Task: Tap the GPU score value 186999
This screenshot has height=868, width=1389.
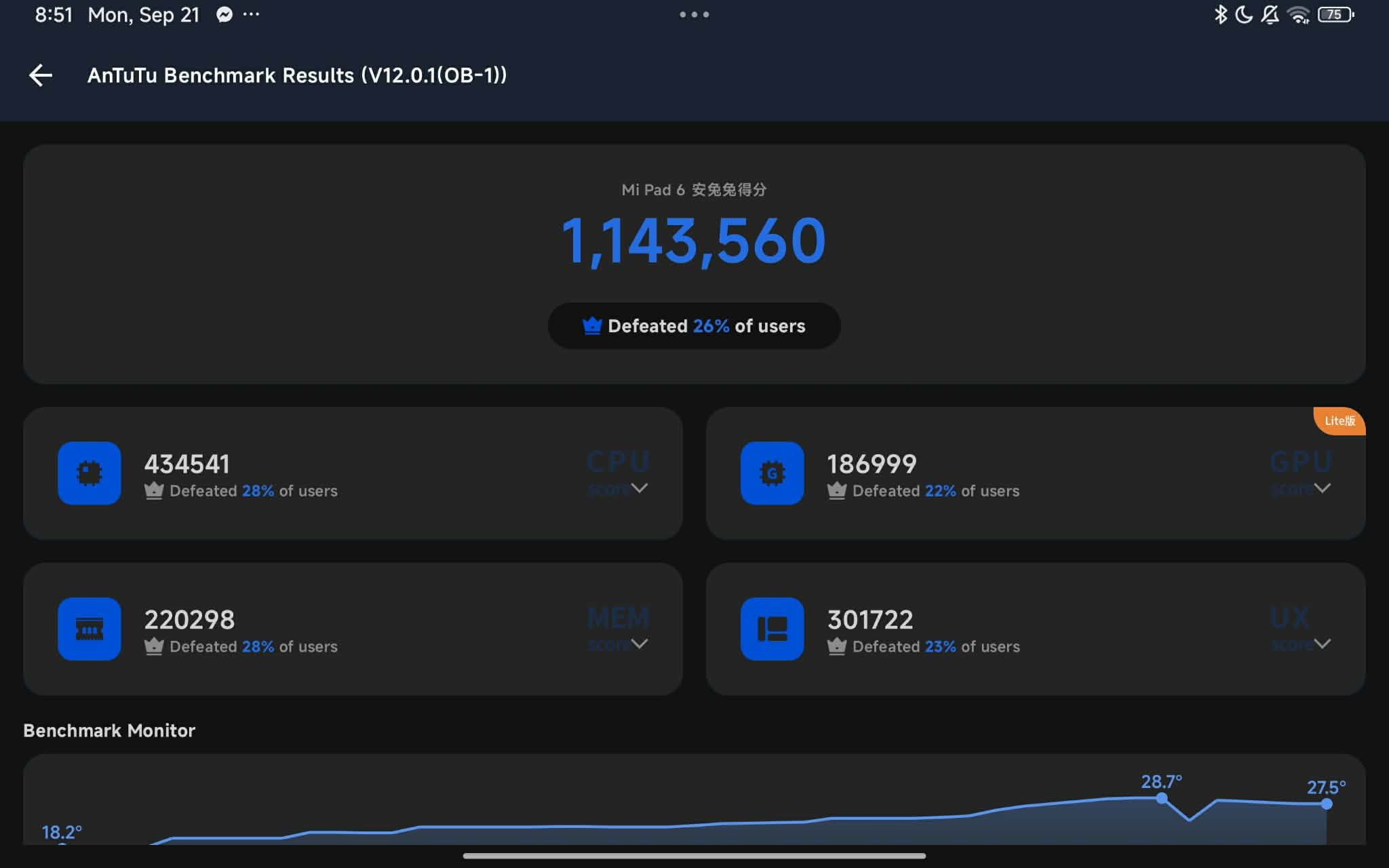Action: pyautogui.click(x=872, y=465)
